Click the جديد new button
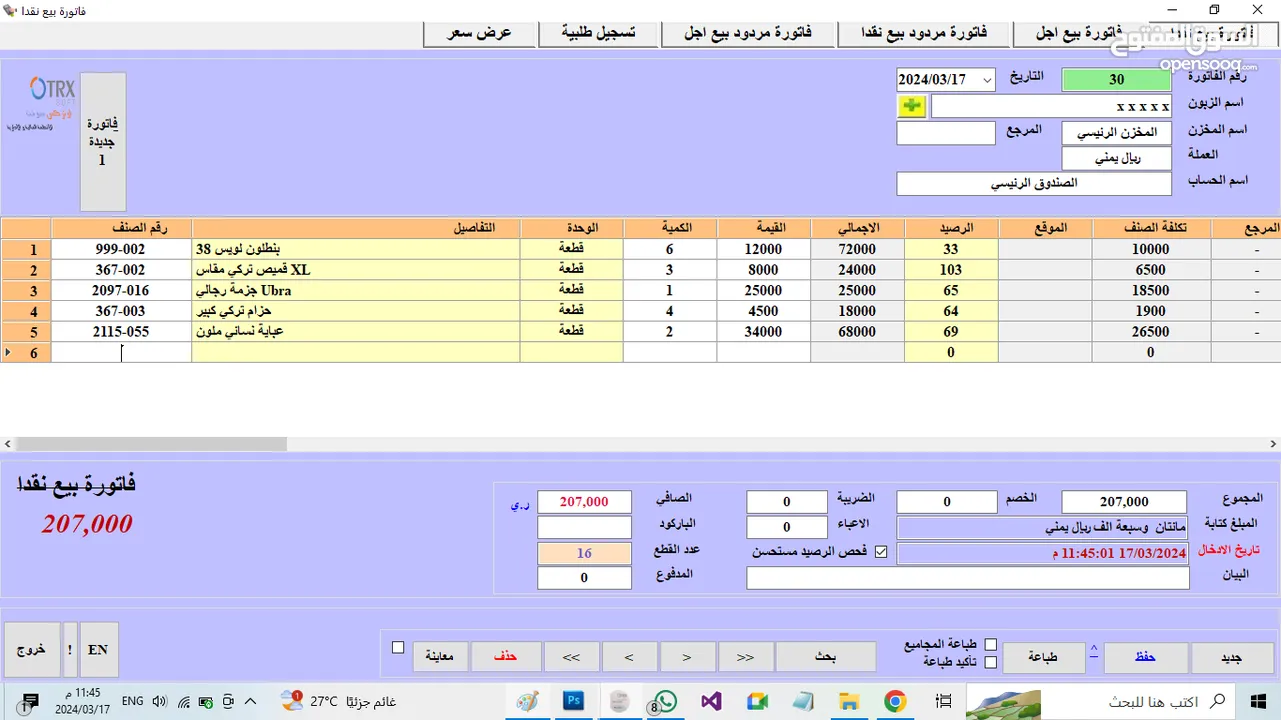This screenshot has width=1281, height=720. pos(1232,657)
